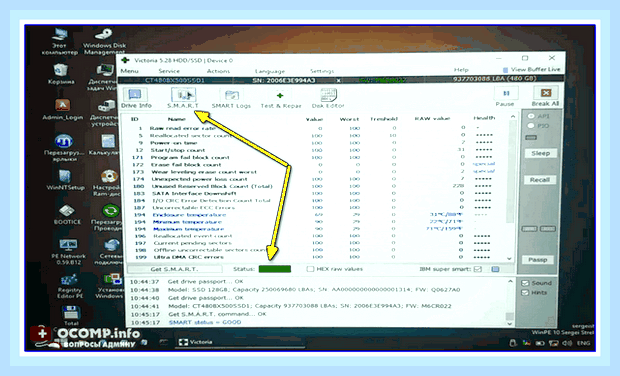Toggle the IBM super smart checkbox
Viewport: 620px width, 376px height.
[478, 269]
